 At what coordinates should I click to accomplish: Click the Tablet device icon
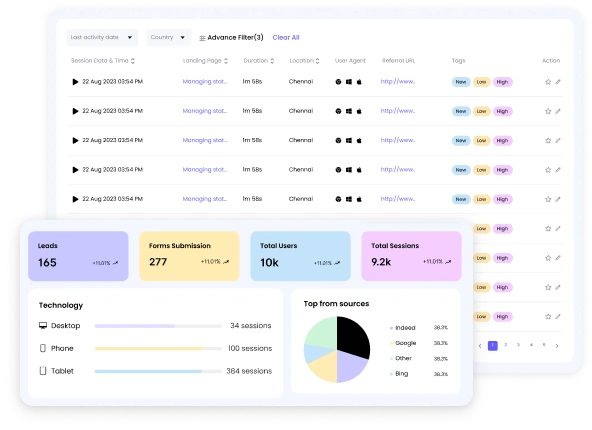(43, 371)
